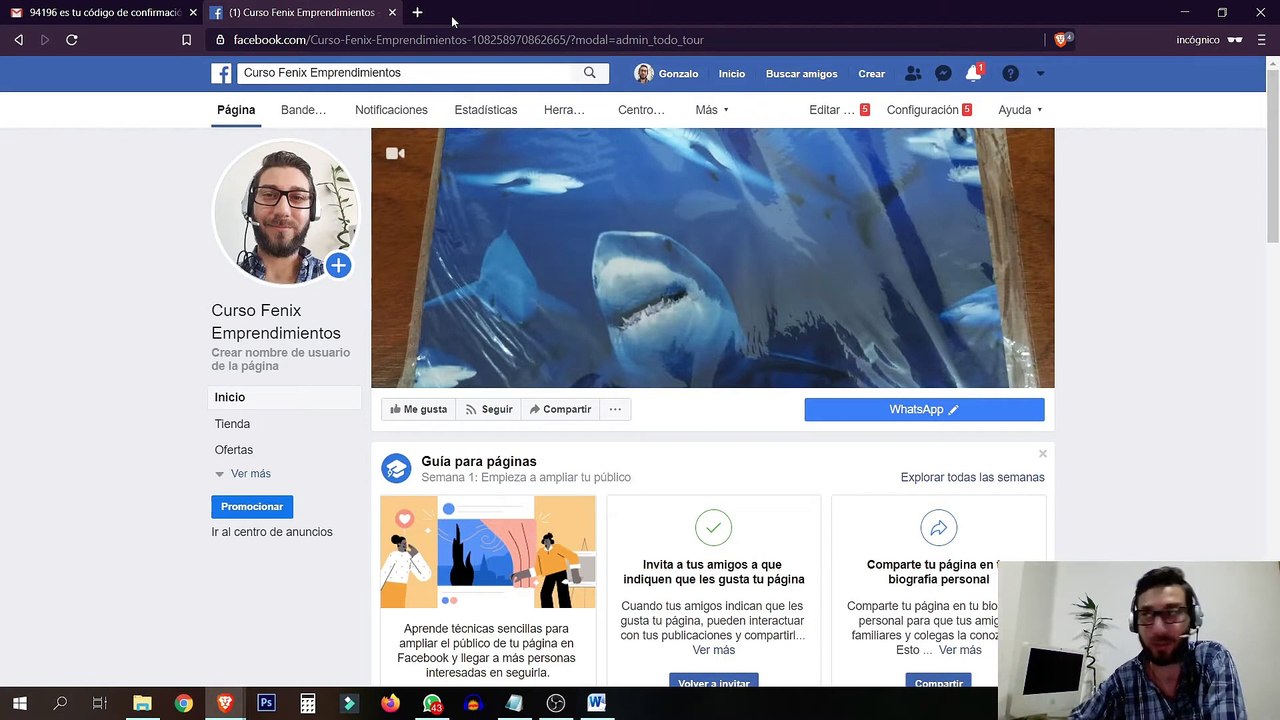Open the three dots more options button
The width and height of the screenshot is (1280, 720).
(615, 409)
